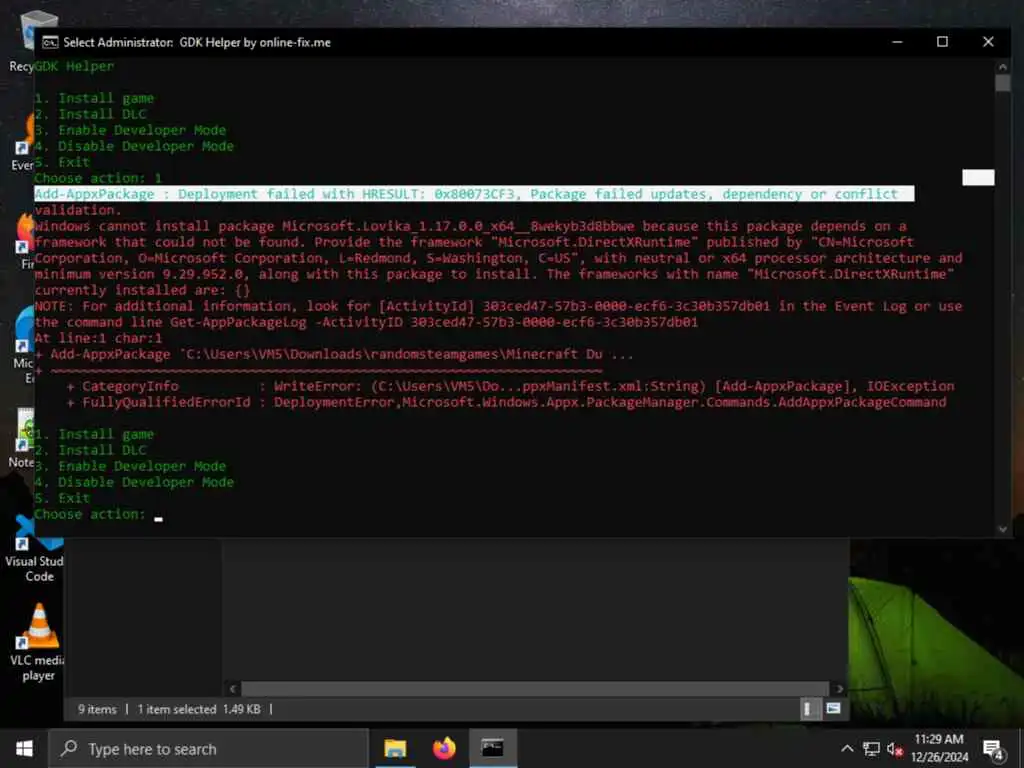Image resolution: width=1024 pixels, height=768 pixels.
Task: Click the console vertical scrollbar thumb
Action: pyautogui.click(x=1002, y=84)
